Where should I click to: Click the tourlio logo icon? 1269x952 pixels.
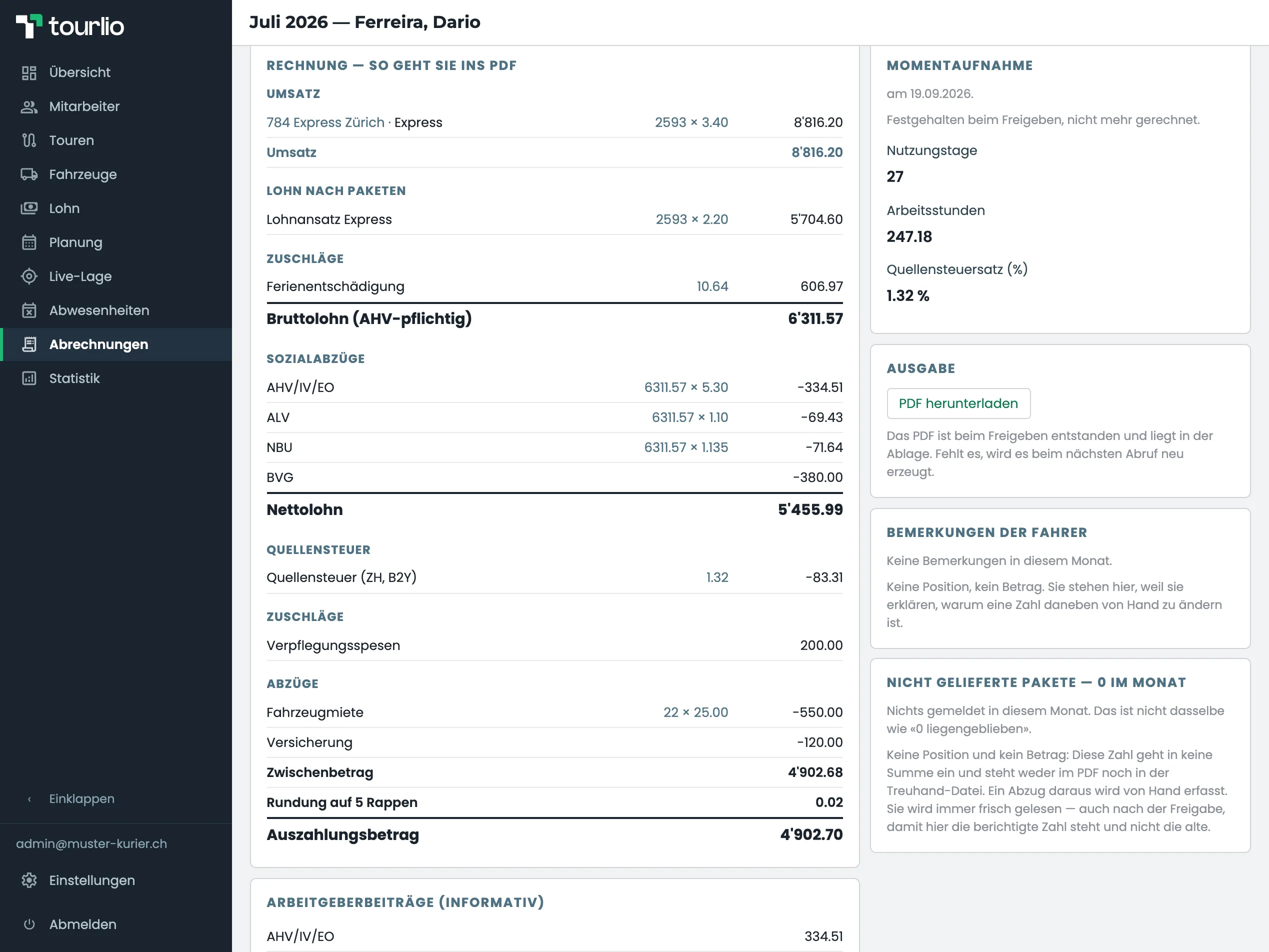pos(28,26)
